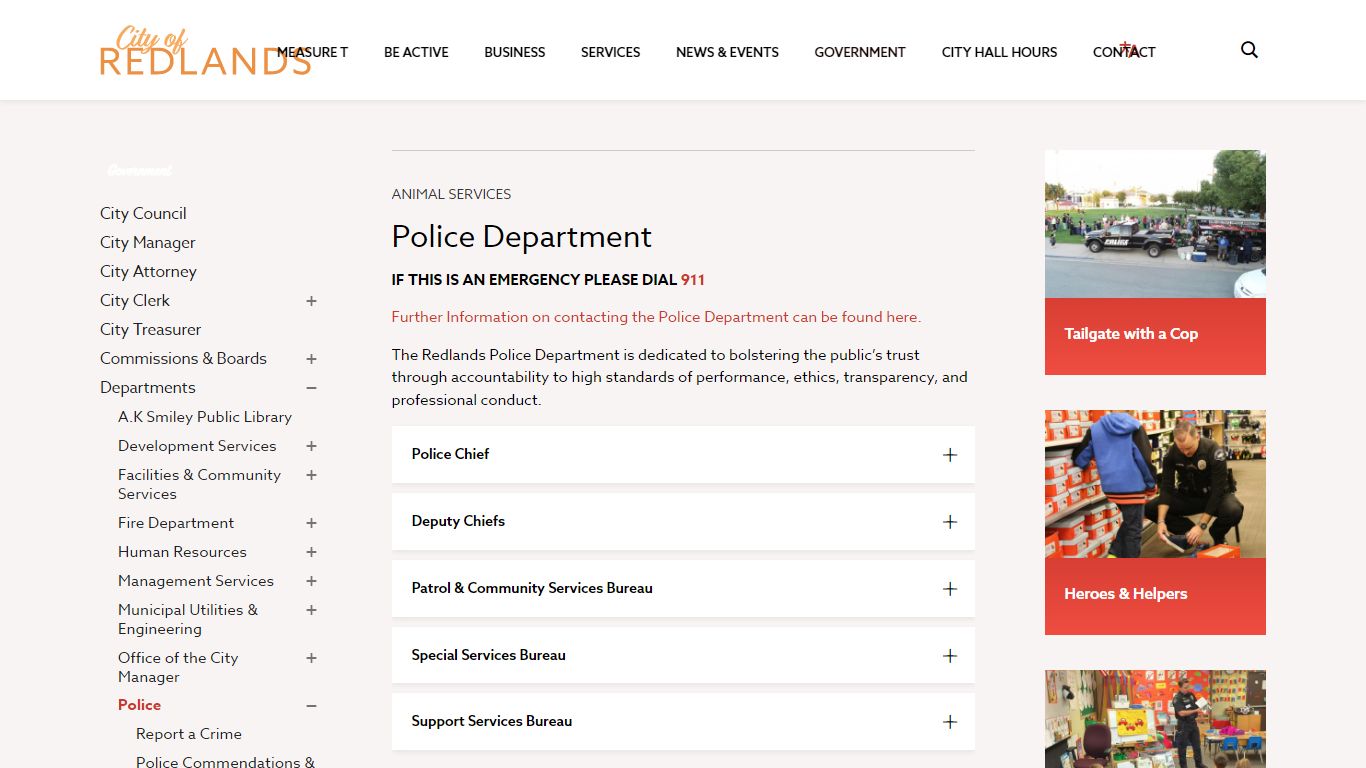Viewport: 1366px width, 768px height.
Task: Expand Fire Department plus icon
Action: pos(311,523)
